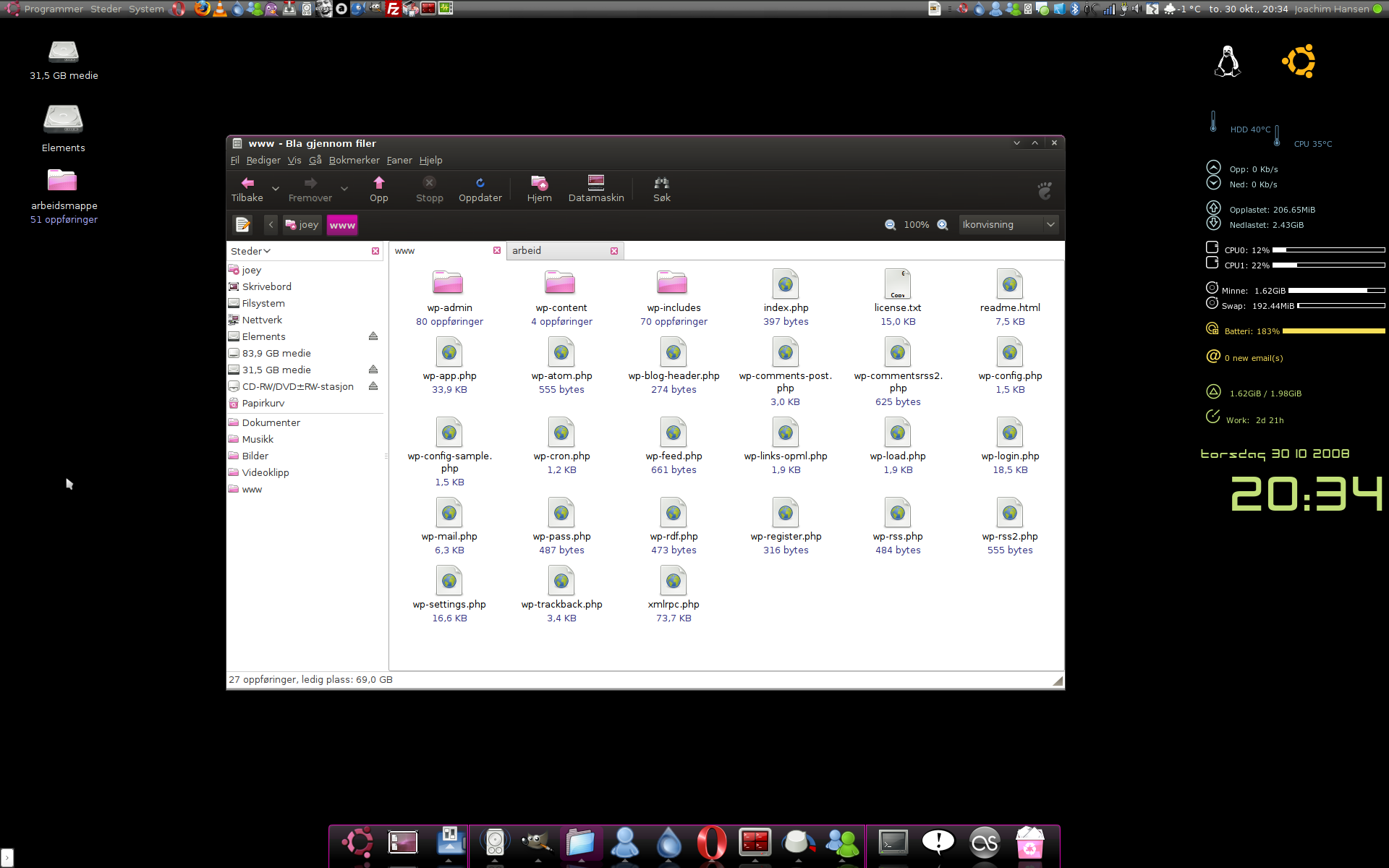Screen dimensions: 1389x868
Task: Select the index.php file
Action: pos(786,283)
